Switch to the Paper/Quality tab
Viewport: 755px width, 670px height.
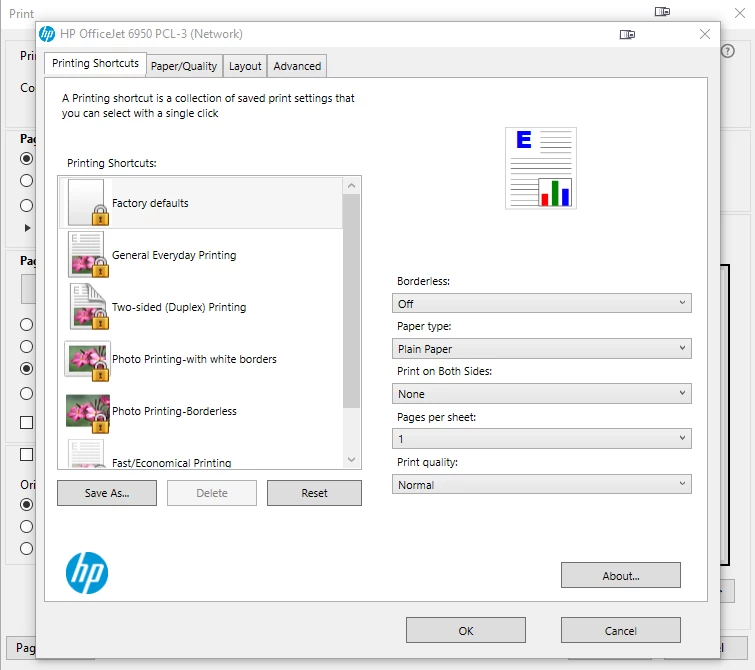pos(184,66)
